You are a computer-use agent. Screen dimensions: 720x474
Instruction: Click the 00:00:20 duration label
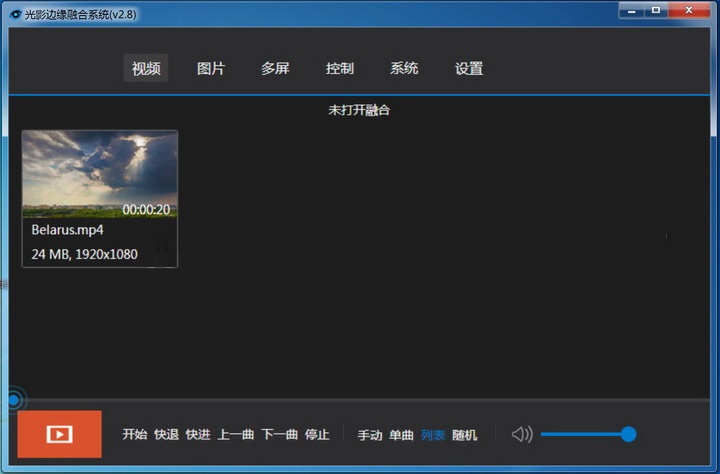click(x=146, y=209)
